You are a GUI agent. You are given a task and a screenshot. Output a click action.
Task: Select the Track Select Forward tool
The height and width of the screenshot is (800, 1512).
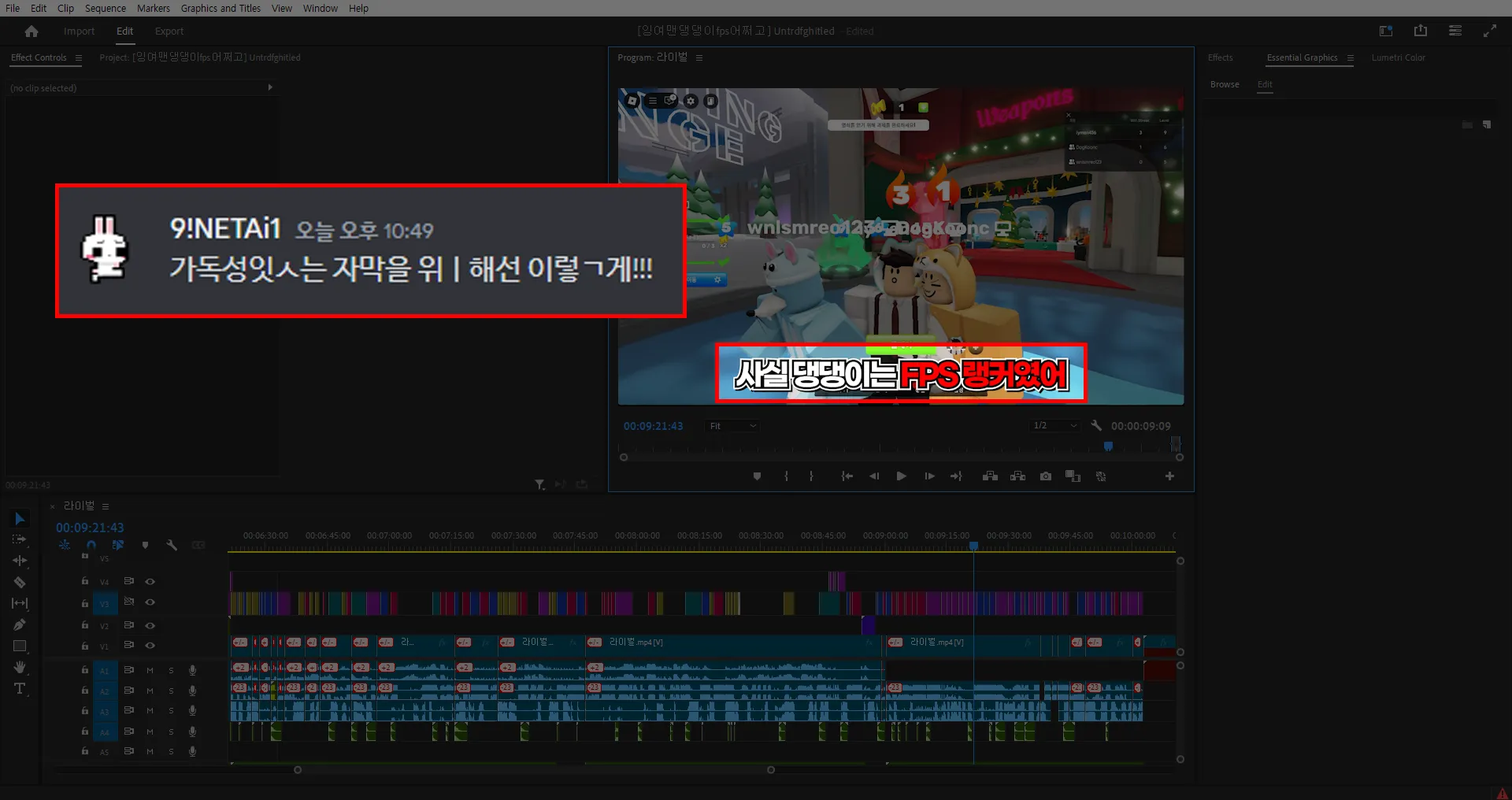(x=20, y=539)
